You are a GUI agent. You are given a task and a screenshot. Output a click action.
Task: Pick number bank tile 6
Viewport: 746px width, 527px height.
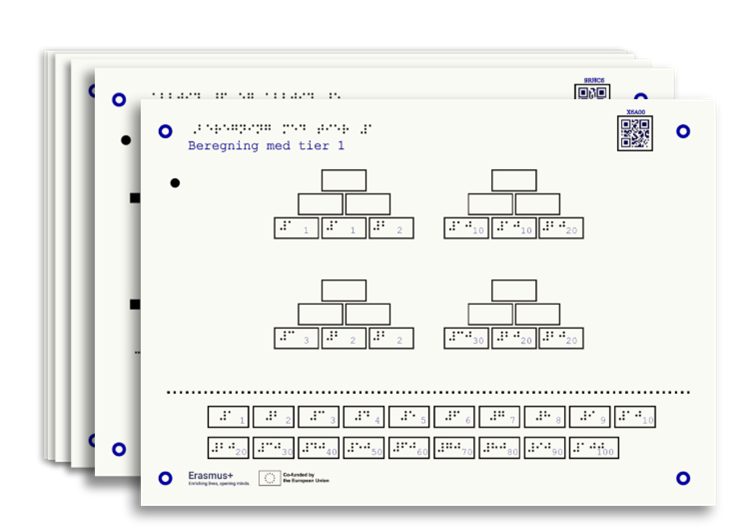(454, 417)
